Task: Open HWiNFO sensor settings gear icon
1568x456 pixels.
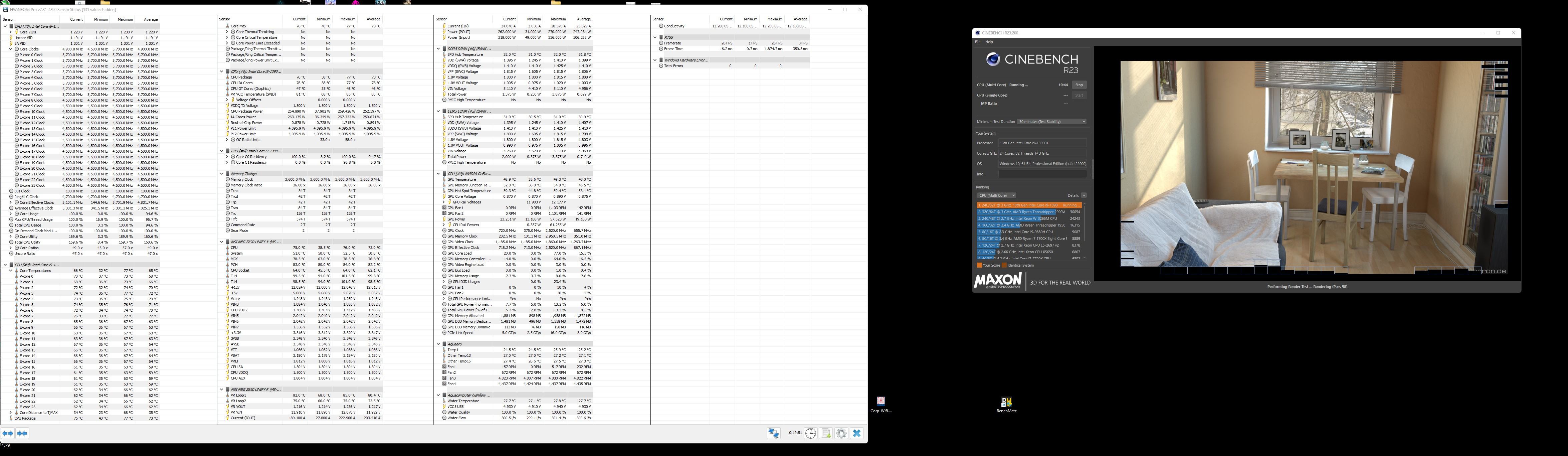Action: (841, 434)
